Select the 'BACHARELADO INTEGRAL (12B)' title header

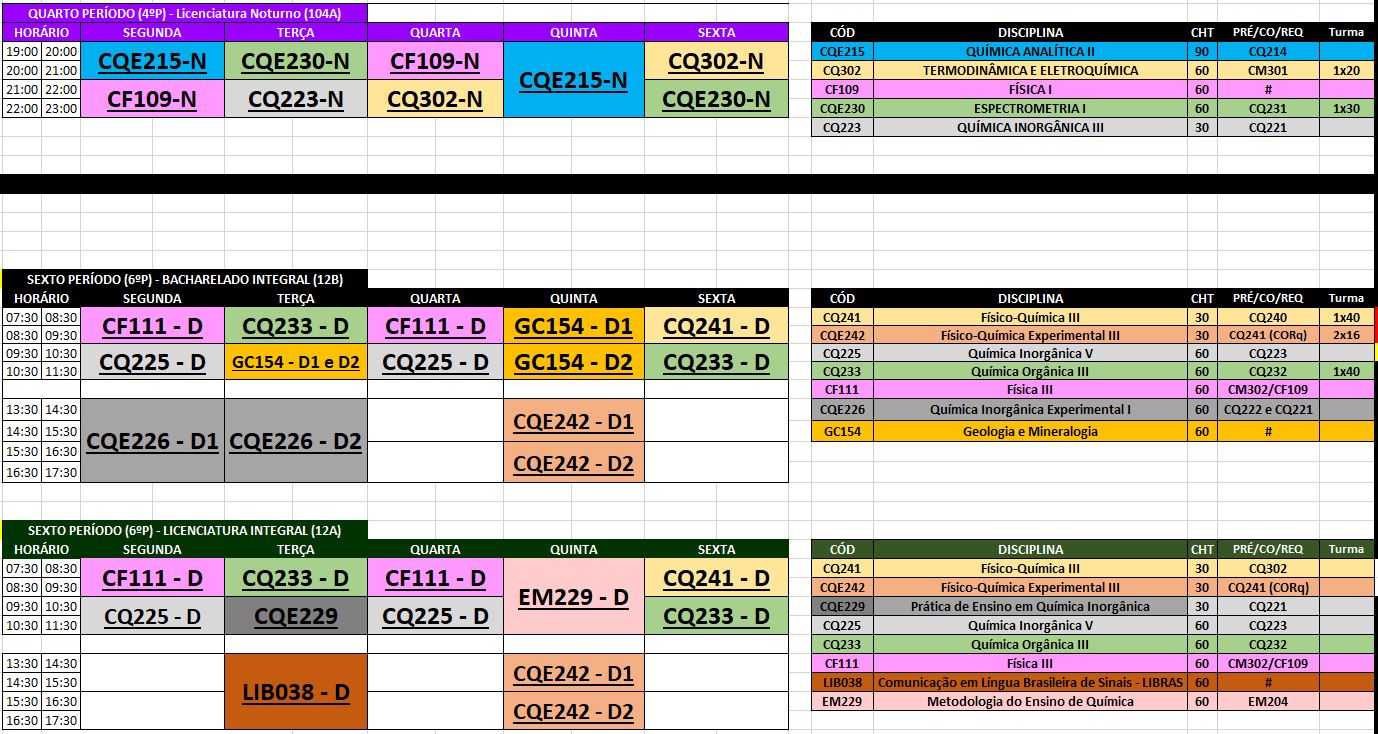coord(185,280)
